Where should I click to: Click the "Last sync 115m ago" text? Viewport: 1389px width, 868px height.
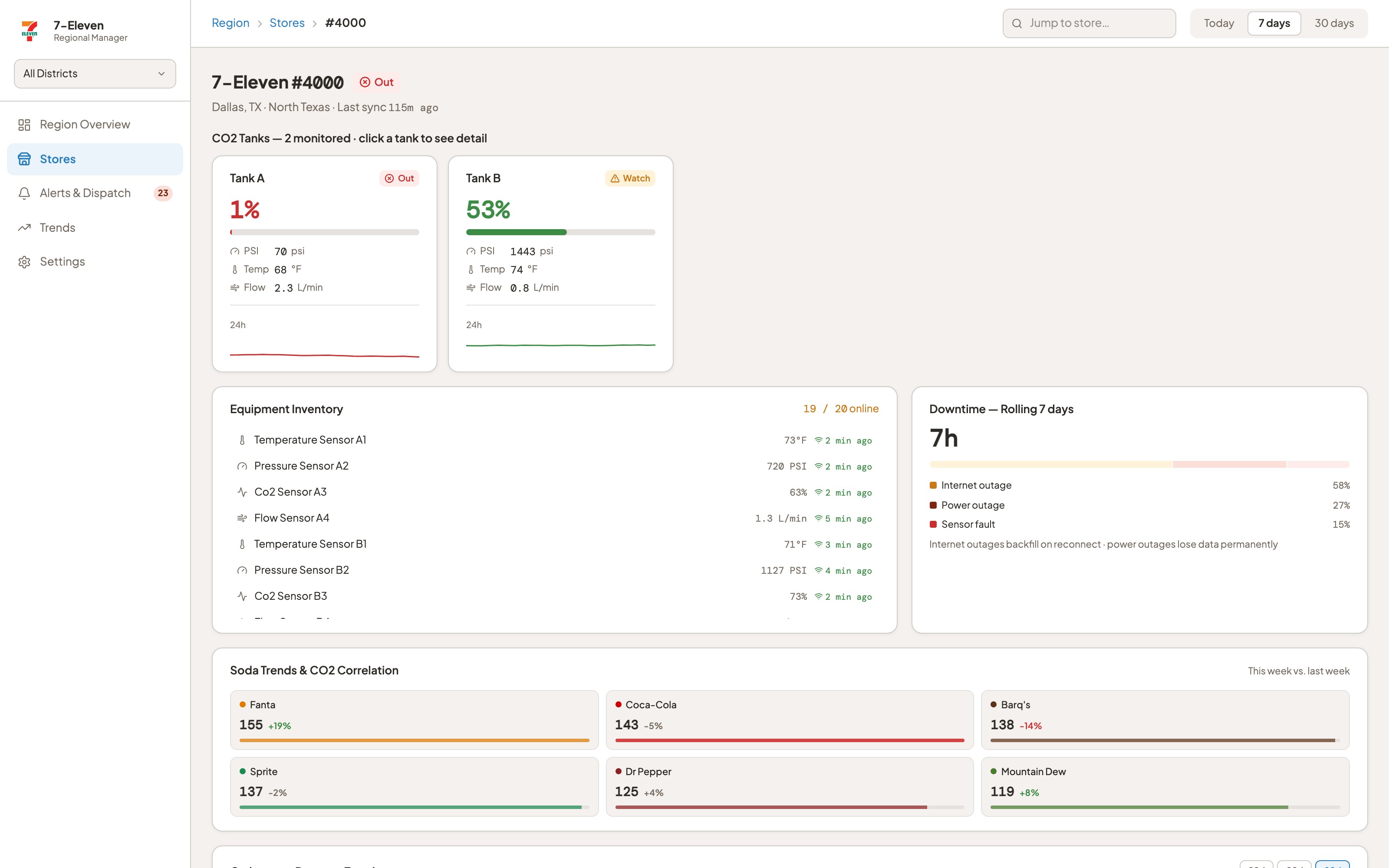388,107
